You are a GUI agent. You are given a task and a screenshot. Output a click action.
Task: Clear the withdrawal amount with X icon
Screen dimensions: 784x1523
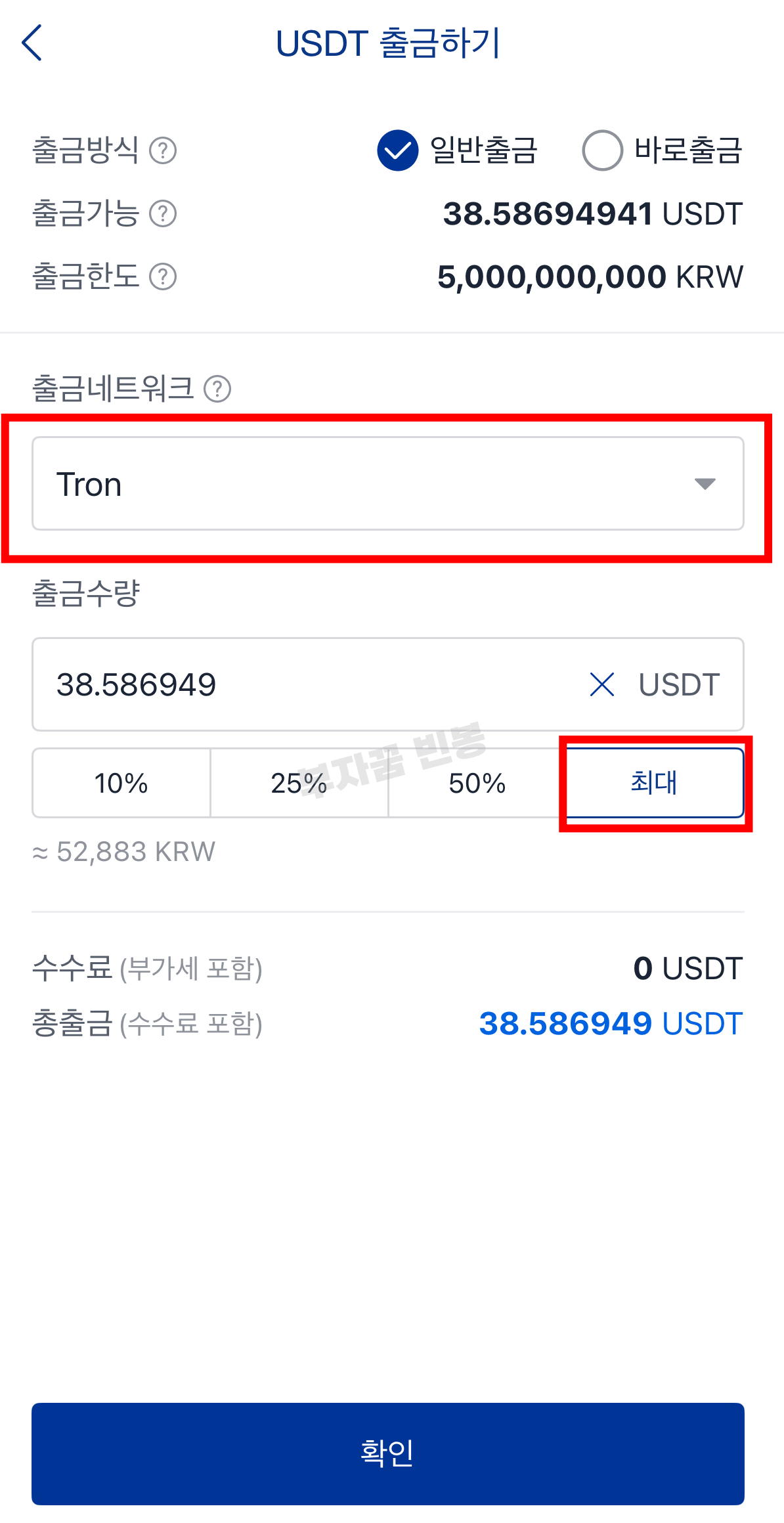point(601,684)
